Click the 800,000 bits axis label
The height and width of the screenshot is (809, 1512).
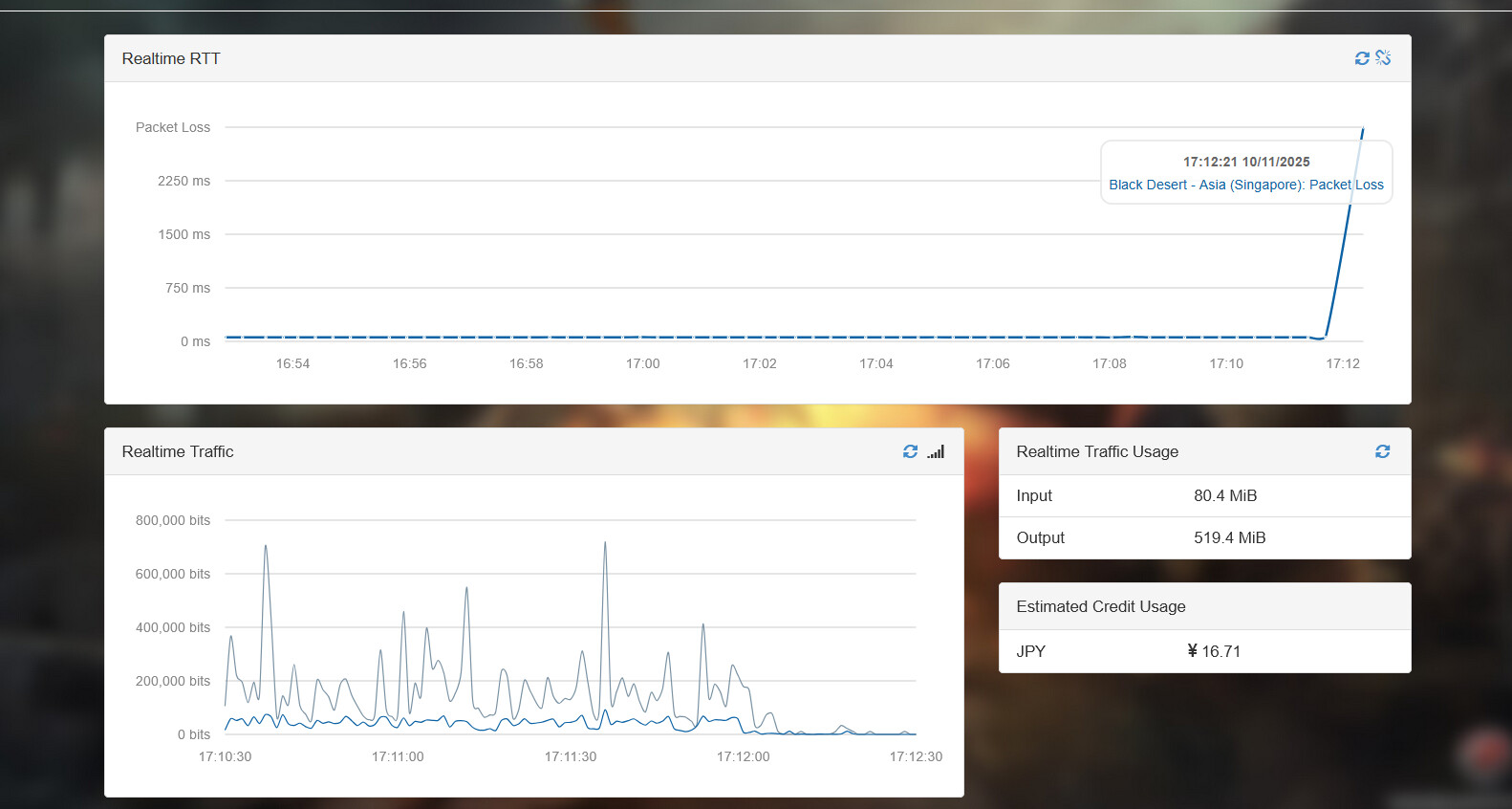173,520
